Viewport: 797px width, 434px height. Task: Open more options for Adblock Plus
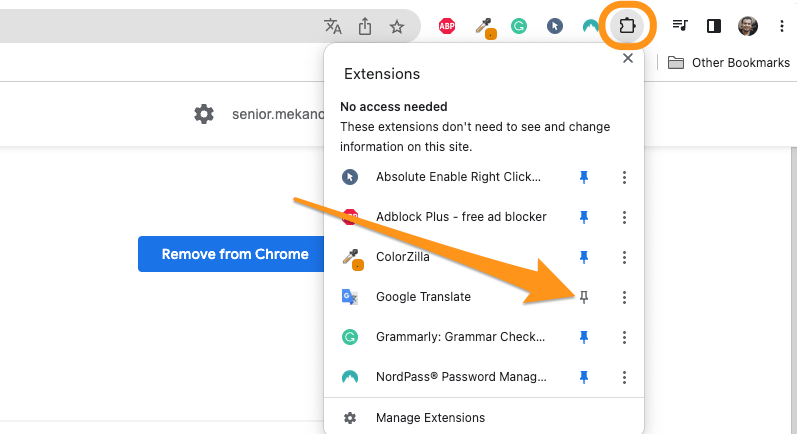pos(624,218)
